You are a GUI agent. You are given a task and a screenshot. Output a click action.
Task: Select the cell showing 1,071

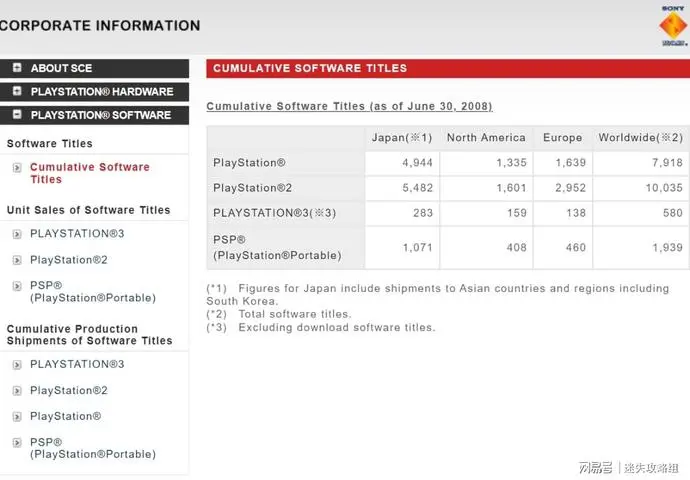[x=402, y=248]
